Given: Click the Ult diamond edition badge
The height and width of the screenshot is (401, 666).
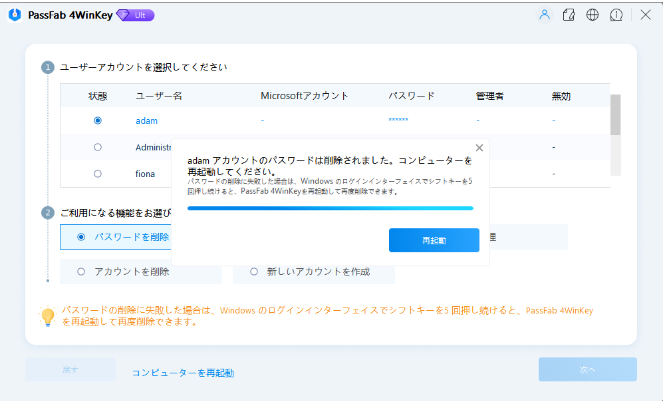Looking at the screenshot, I should click(135, 15).
